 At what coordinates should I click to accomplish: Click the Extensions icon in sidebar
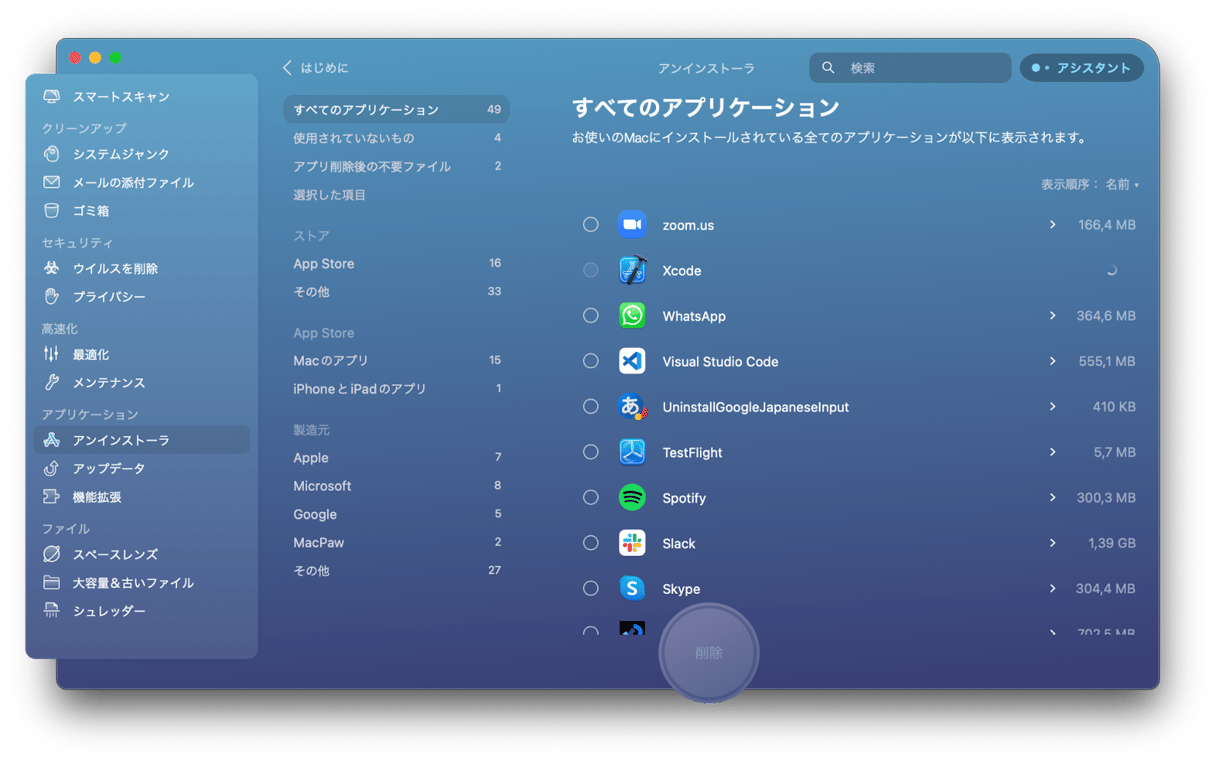pyautogui.click(x=52, y=497)
